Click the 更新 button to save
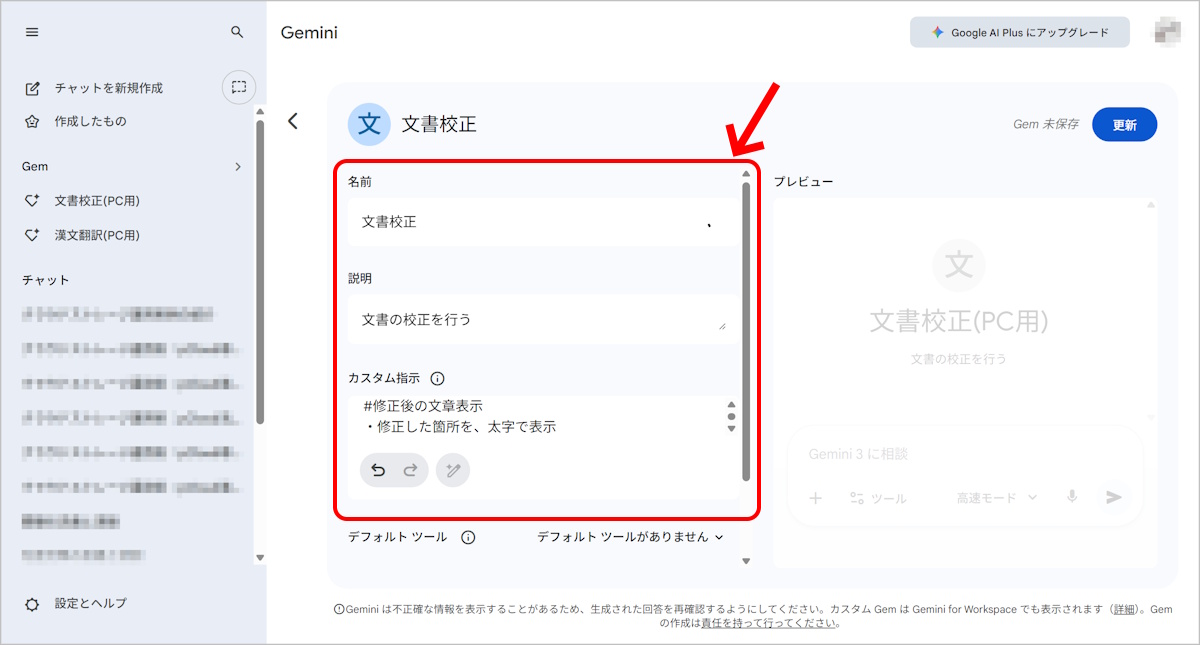 click(1124, 124)
